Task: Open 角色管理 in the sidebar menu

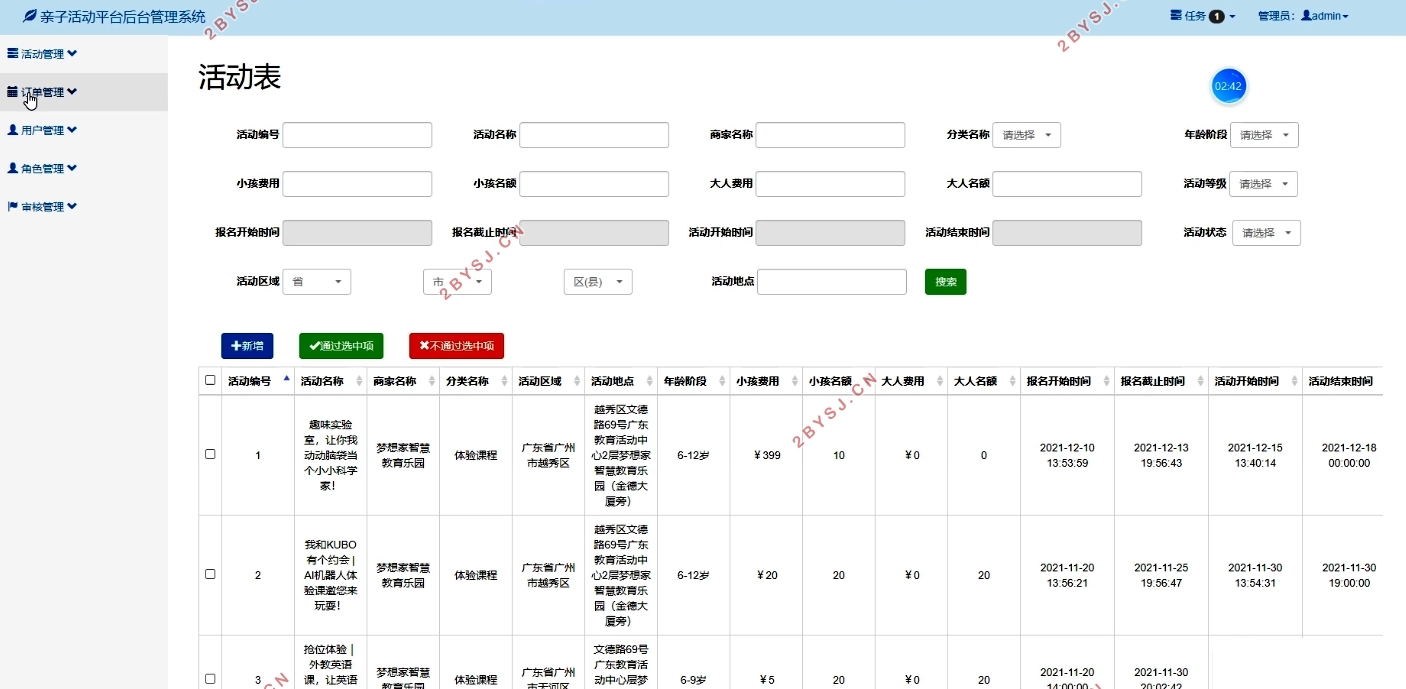Action: tap(84, 168)
